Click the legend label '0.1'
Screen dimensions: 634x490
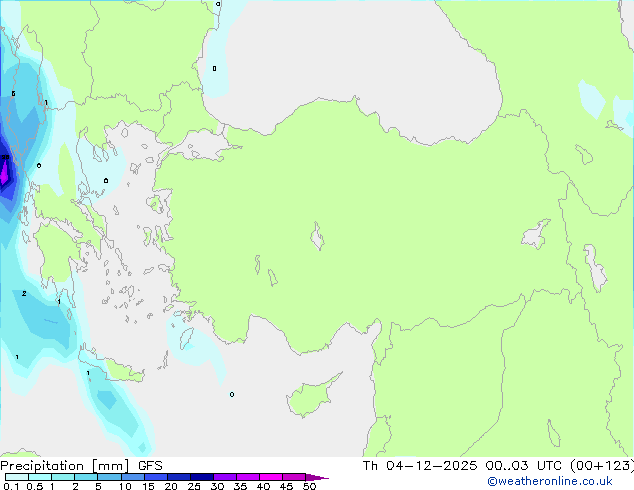[x=11, y=486]
